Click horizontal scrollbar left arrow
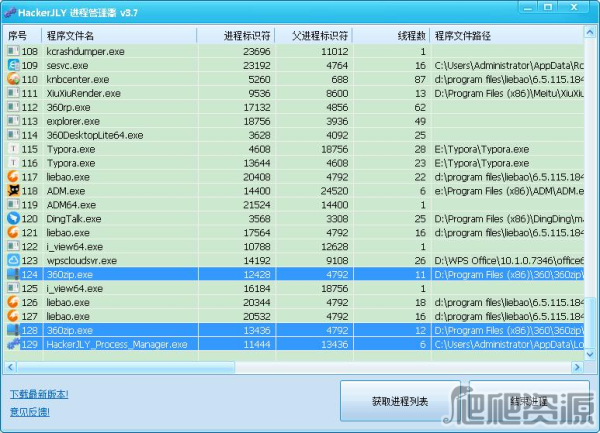 pos(10,367)
